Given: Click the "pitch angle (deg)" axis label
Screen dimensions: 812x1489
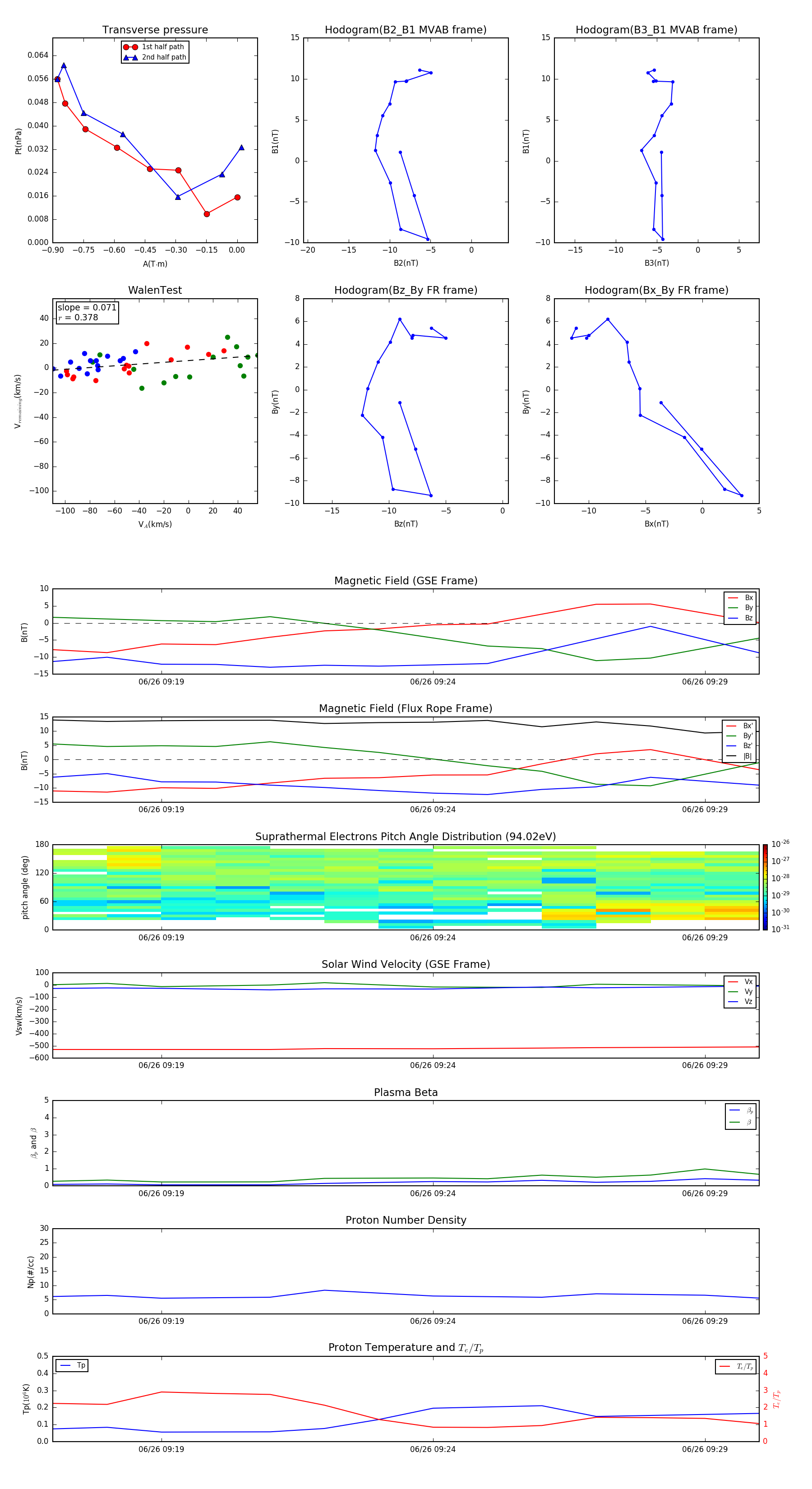Looking at the screenshot, I should tap(25, 887).
